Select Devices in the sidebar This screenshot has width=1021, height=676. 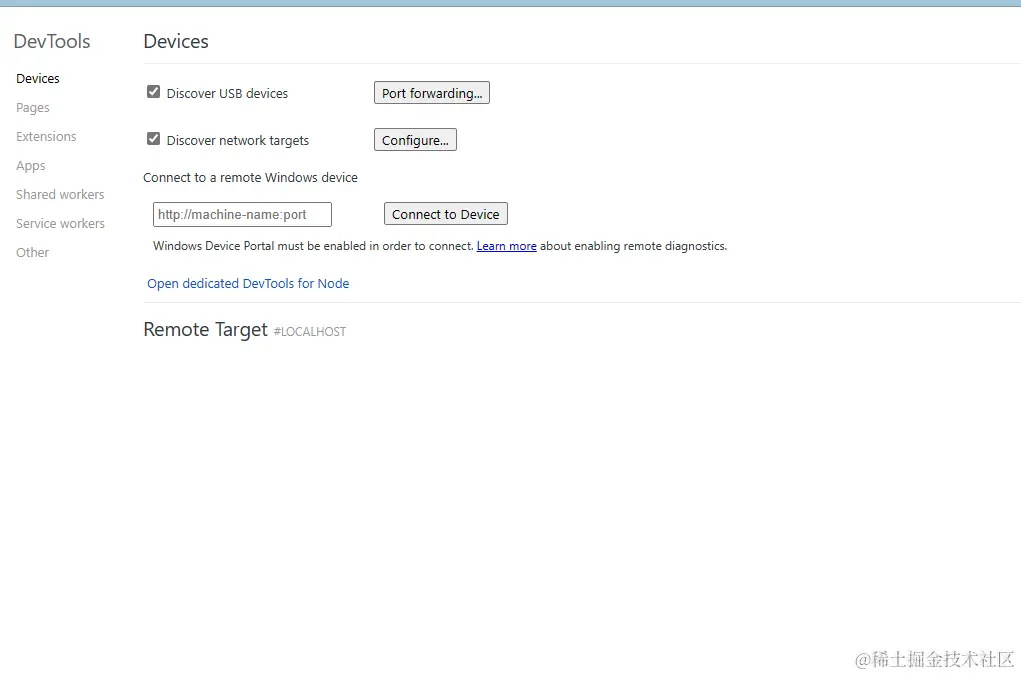[38, 79]
